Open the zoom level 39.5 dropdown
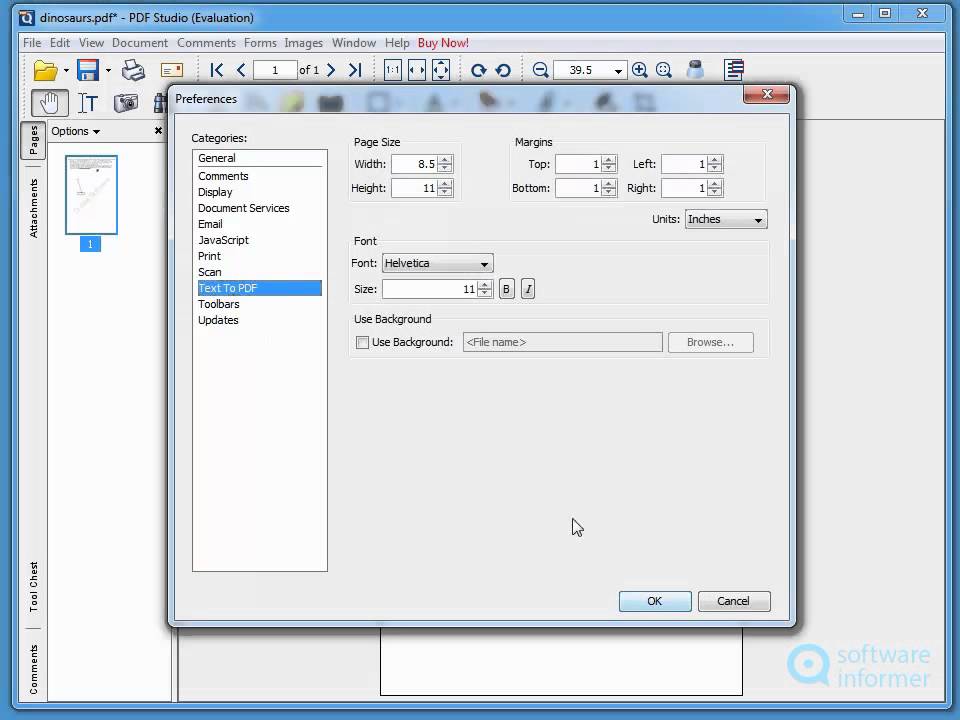Viewport: 960px width, 720px height. click(x=618, y=71)
